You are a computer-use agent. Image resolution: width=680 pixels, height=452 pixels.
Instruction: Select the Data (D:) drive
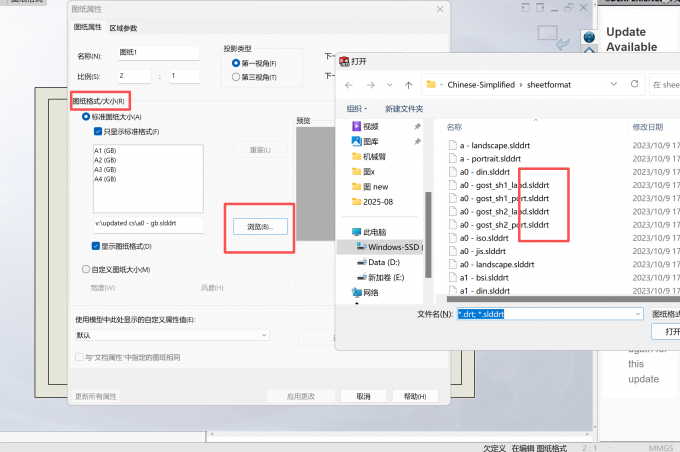[x=384, y=262]
